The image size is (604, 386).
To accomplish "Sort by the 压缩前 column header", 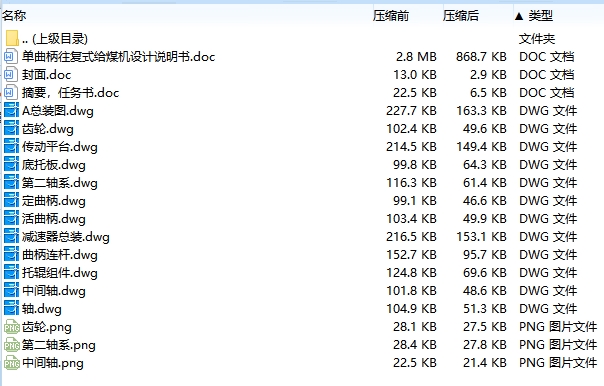I will (391, 16).
